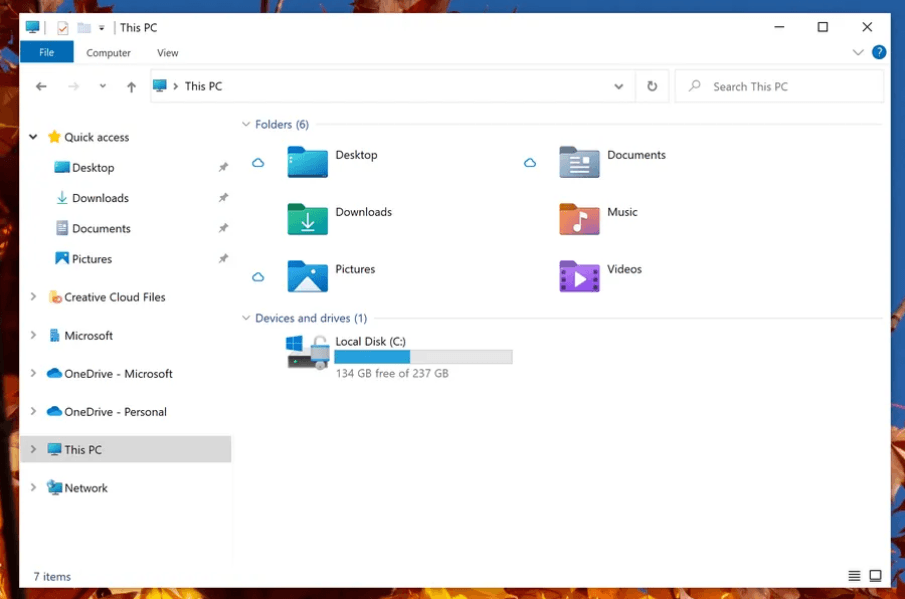
Task: Click the cloud status icon beside Desktop
Action: [x=258, y=163]
